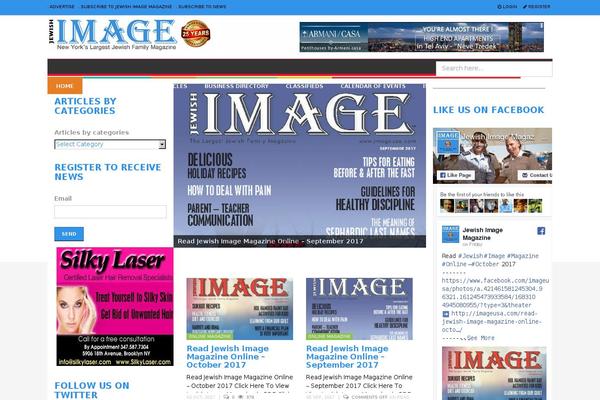This screenshot has height=400, width=600.
Task: Click the Facebook Like Page button
Action: click(x=456, y=175)
